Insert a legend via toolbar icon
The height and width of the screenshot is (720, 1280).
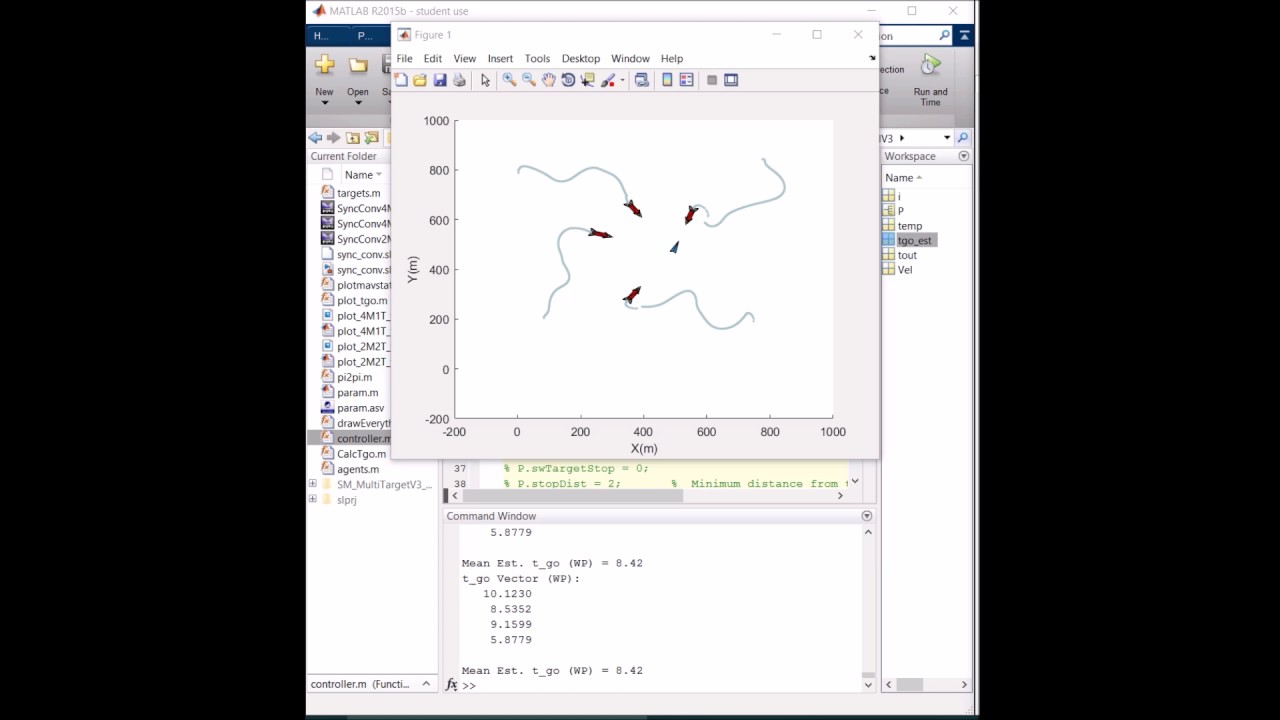[x=686, y=80]
